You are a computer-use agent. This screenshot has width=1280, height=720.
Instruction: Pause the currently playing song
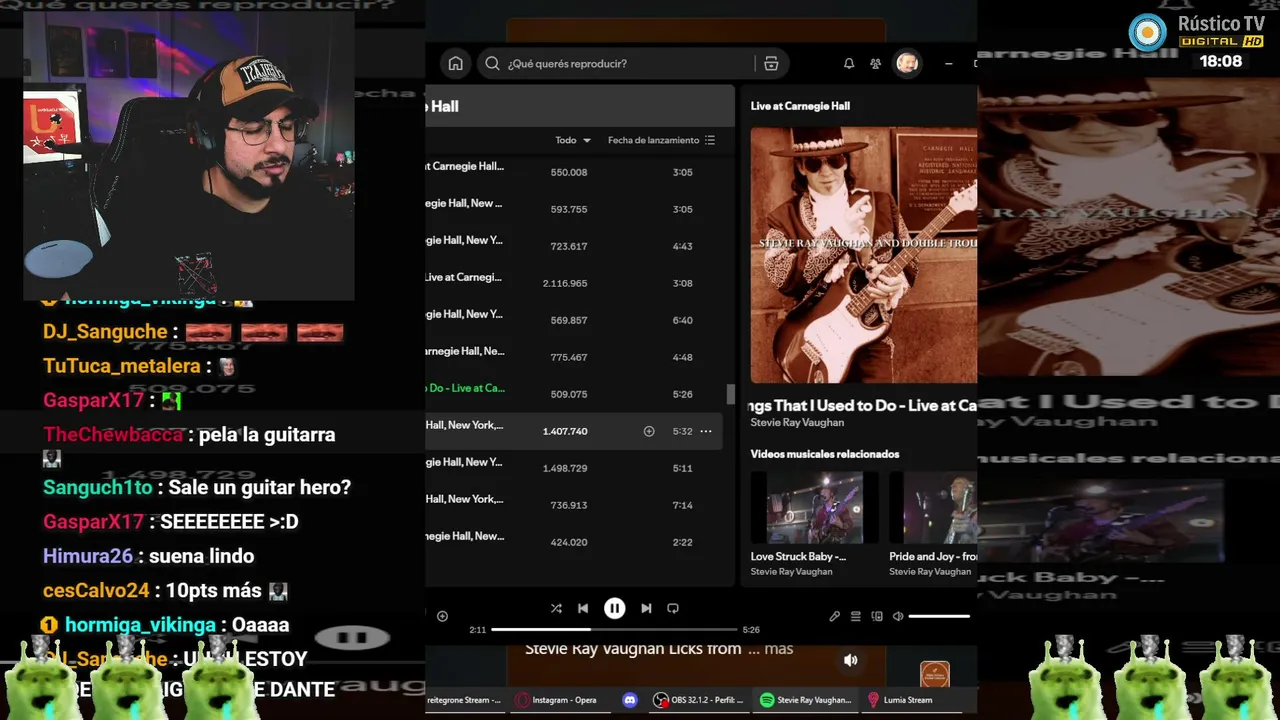pyautogui.click(x=615, y=608)
